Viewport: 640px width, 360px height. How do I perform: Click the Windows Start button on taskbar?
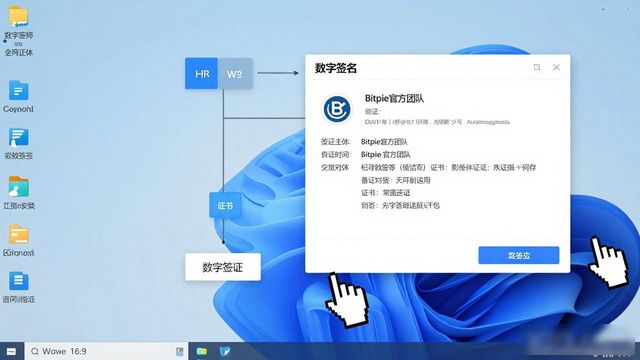click(11, 351)
